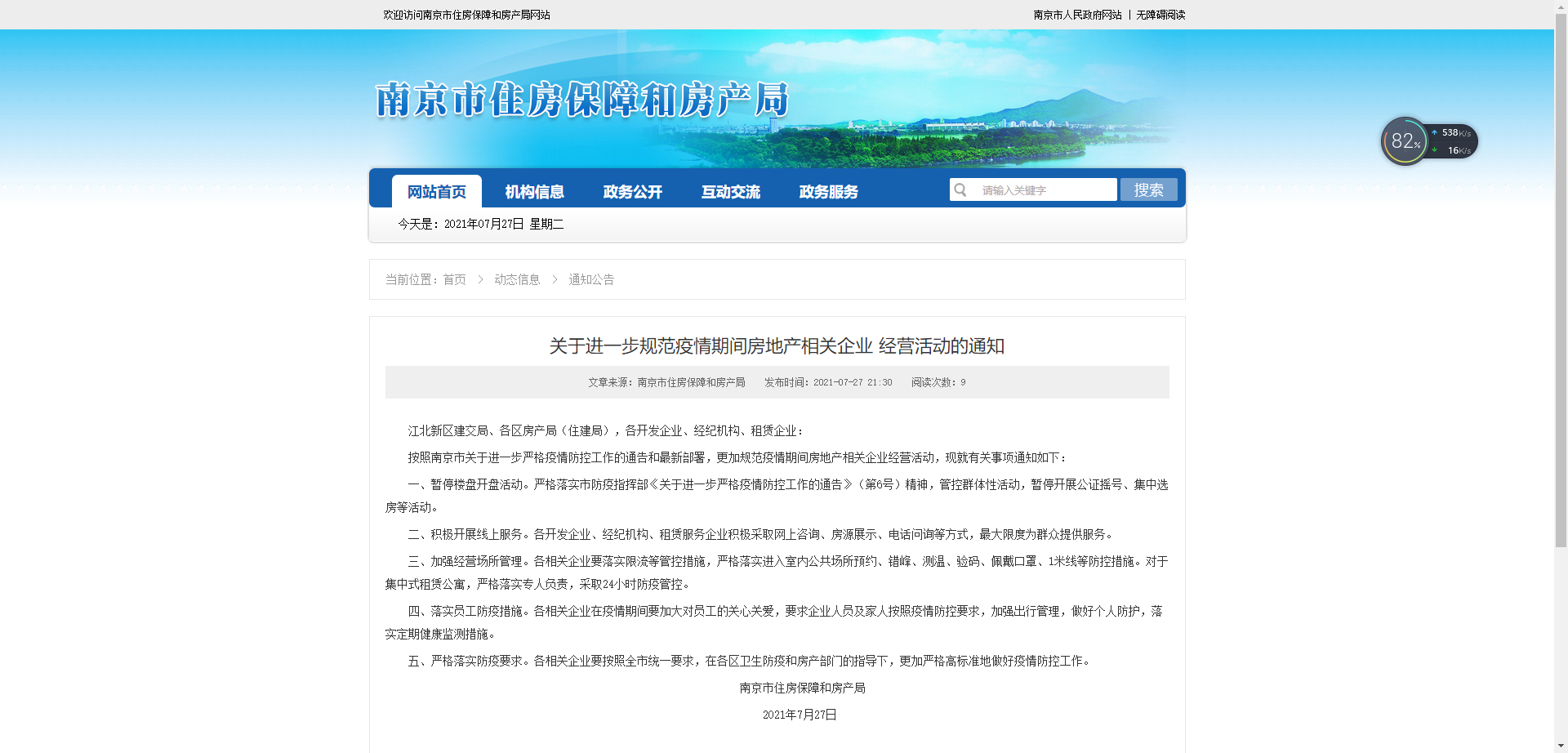Click the 无障碍阅读 link
This screenshot has width=1568, height=753.
1160,15
